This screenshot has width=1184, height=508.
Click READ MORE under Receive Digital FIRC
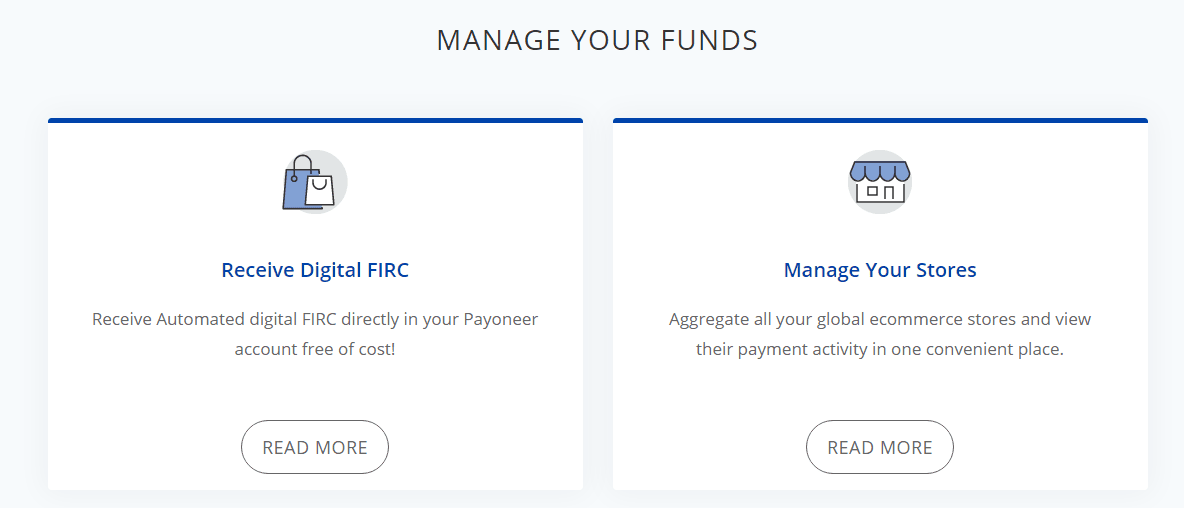[315, 447]
